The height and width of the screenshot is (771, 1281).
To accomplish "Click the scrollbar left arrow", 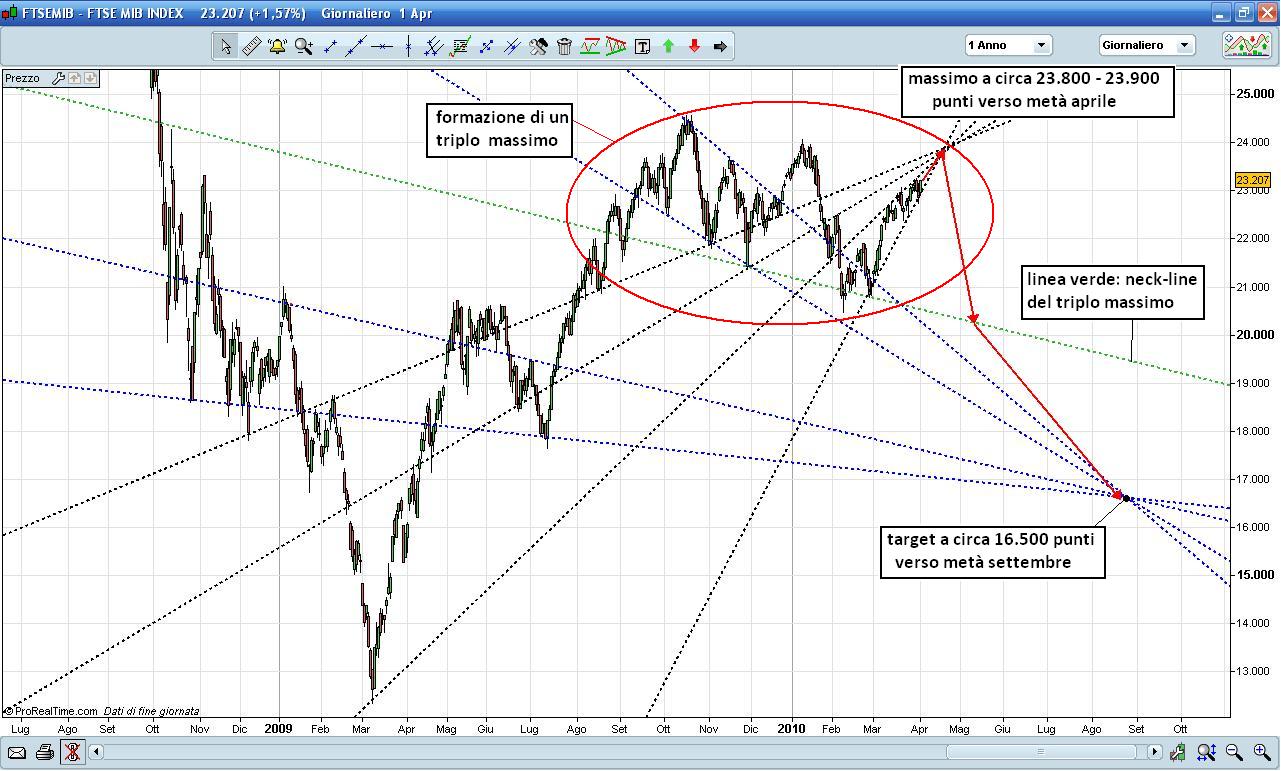I will pyautogui.click(x=97, y=752).
